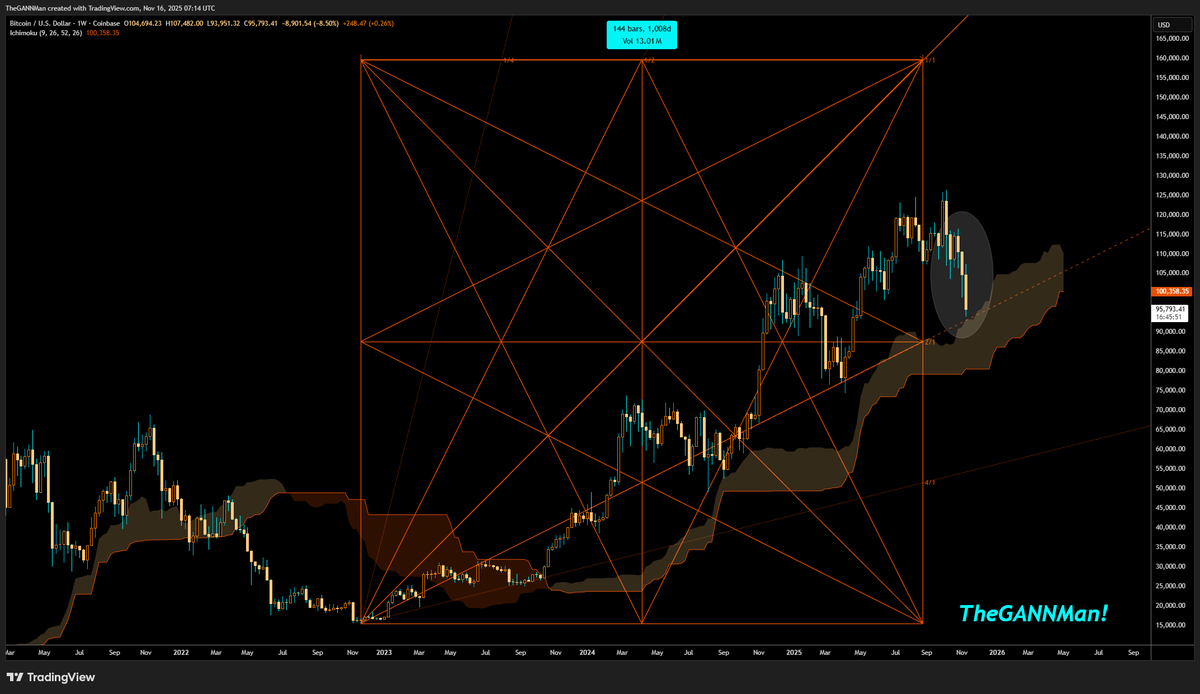The width and height of the screenshot is (1200, 694).
Task: Click the 30,000.00 price scale label
Action: click(1172, 566)
